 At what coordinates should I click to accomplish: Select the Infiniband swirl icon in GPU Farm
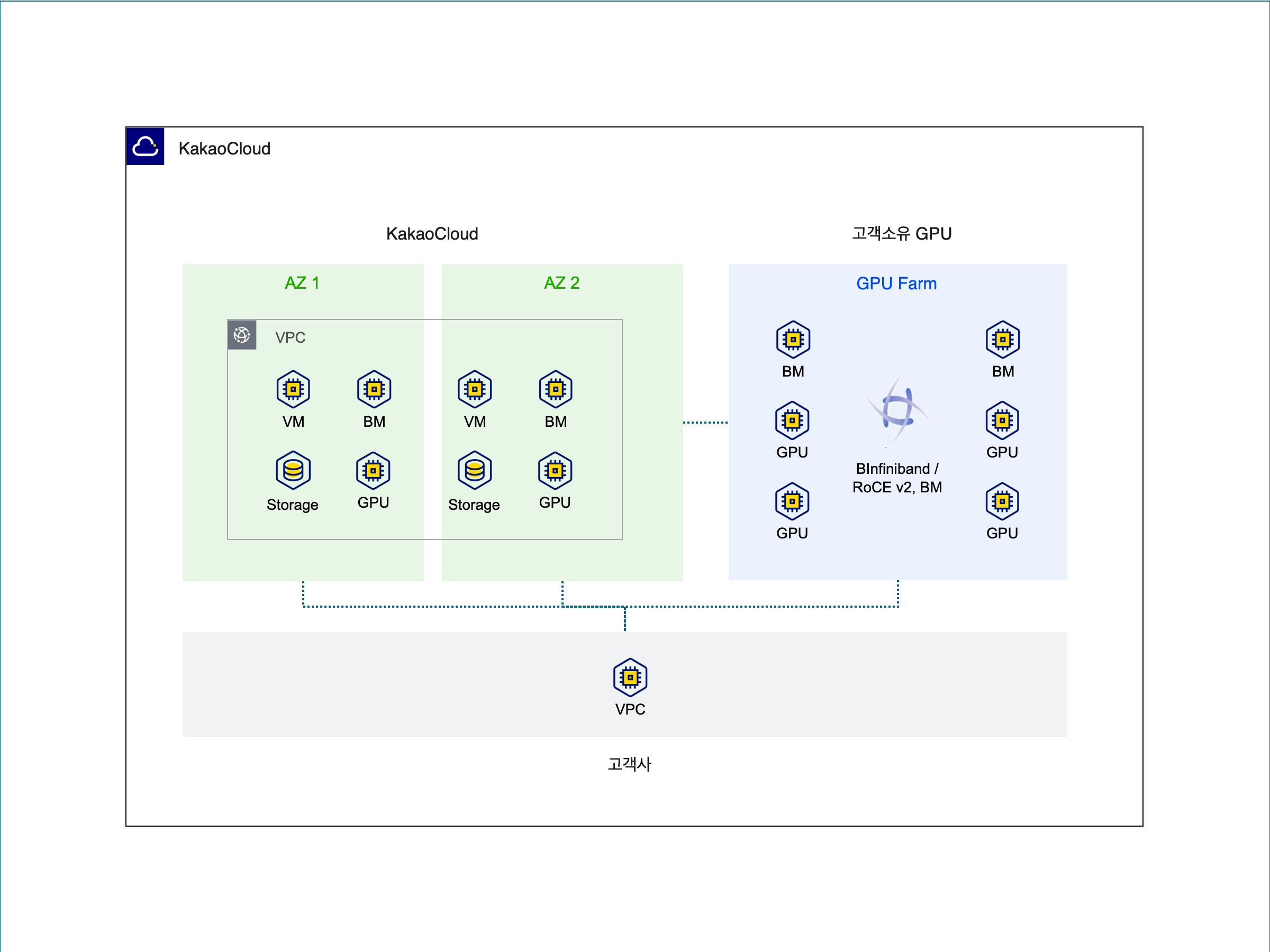(x=897, y=409)
